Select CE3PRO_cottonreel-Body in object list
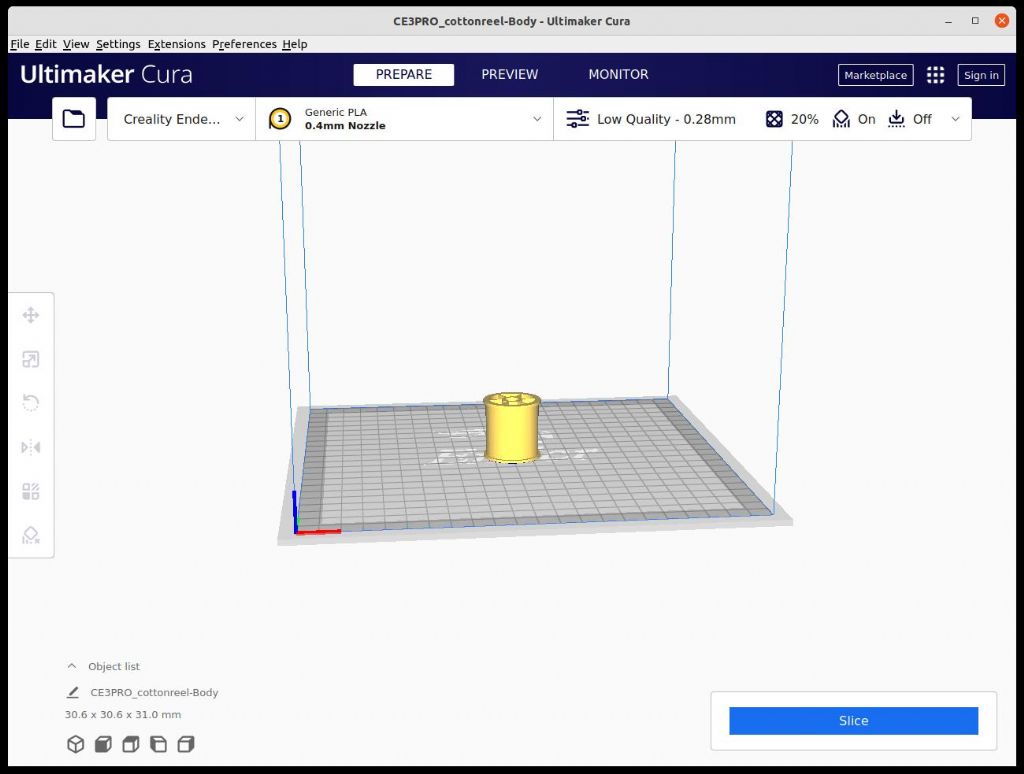 [154, 692]
